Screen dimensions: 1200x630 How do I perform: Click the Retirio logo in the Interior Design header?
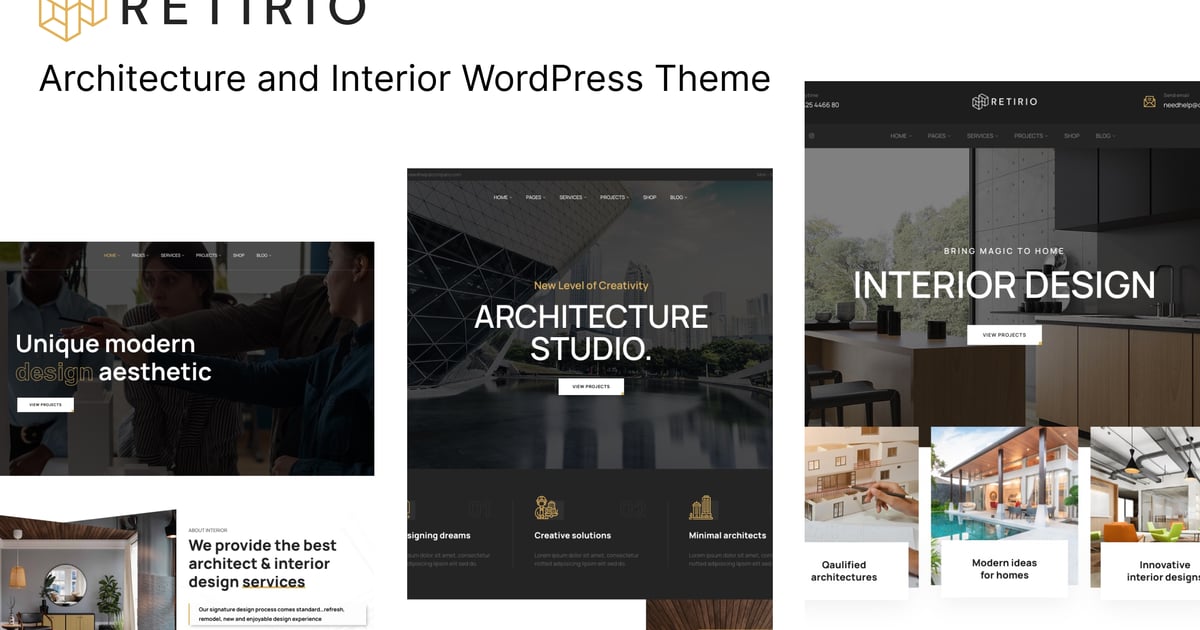pyautogui.click(x=1006, y=101)
